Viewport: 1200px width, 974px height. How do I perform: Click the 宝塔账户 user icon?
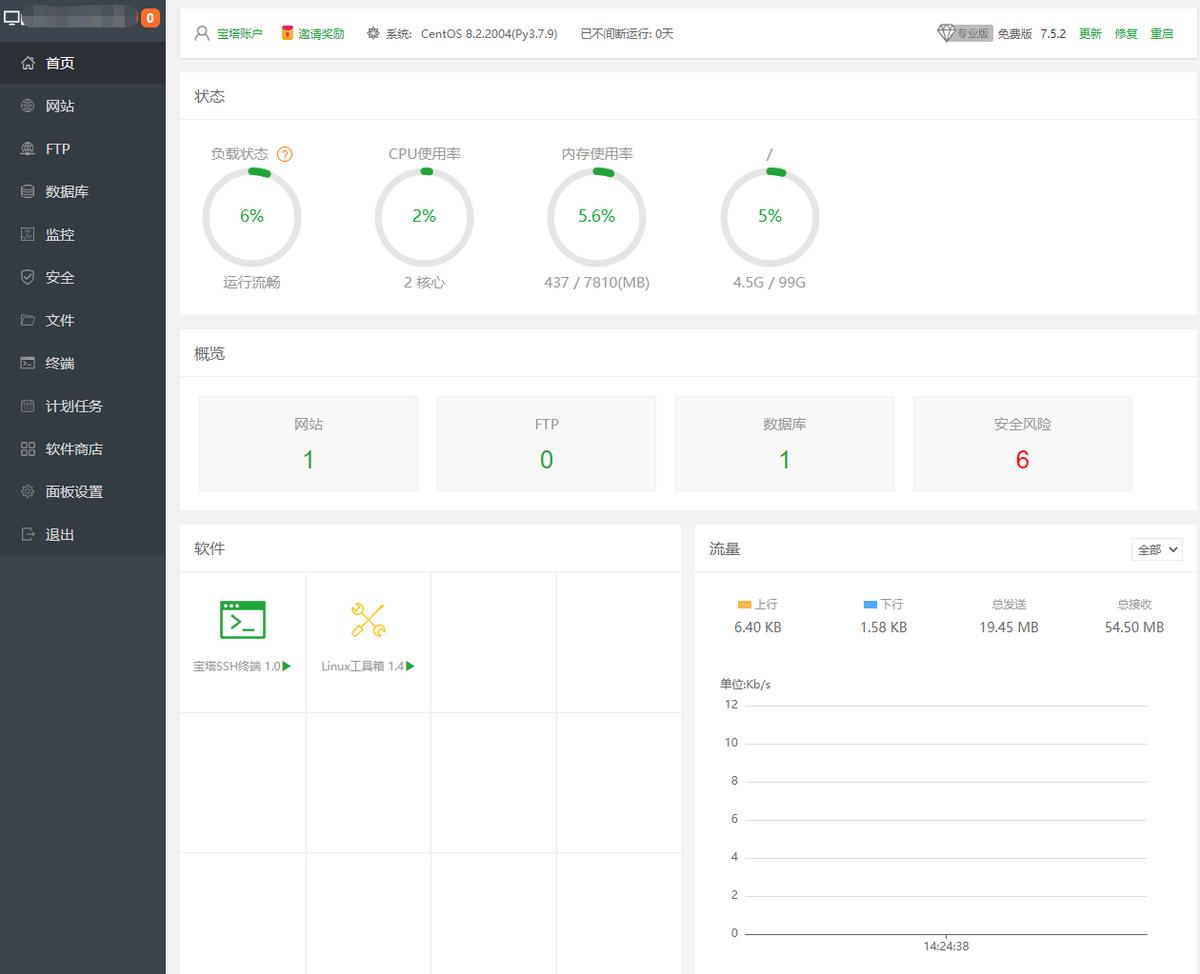click(202, 33)
